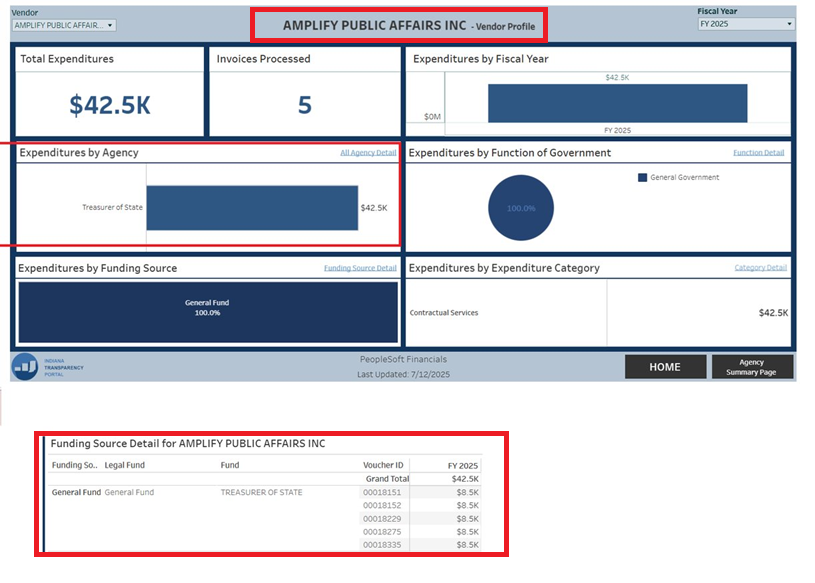The height and width of the screenshot is (583, 815).
Task: Open the Funding Source Detail link
Action: [x=360, y=268]
